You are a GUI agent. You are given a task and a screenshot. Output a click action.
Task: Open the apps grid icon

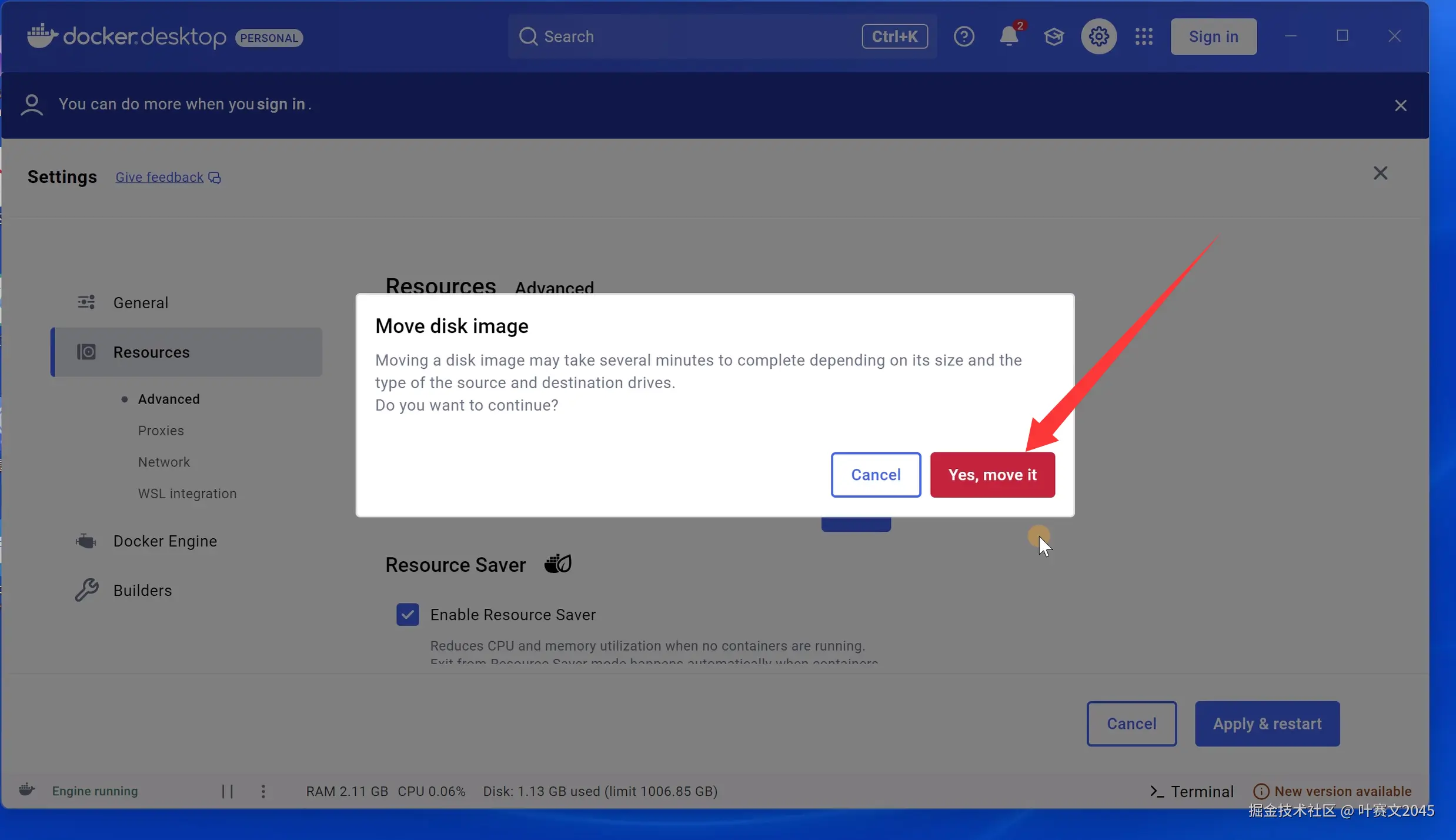pos(1144,36)
